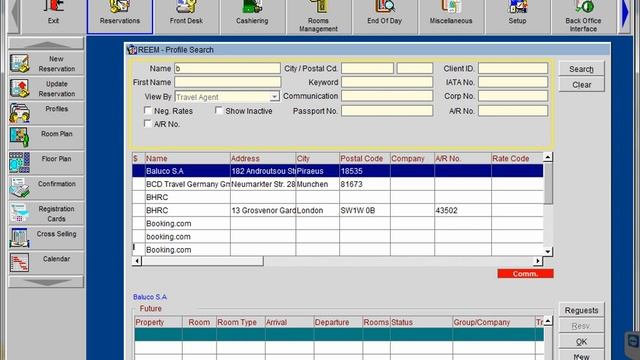This screenshot has width=640, height=360.
Task: Open the Miscellaneous module
Action: tap(451, 16)
